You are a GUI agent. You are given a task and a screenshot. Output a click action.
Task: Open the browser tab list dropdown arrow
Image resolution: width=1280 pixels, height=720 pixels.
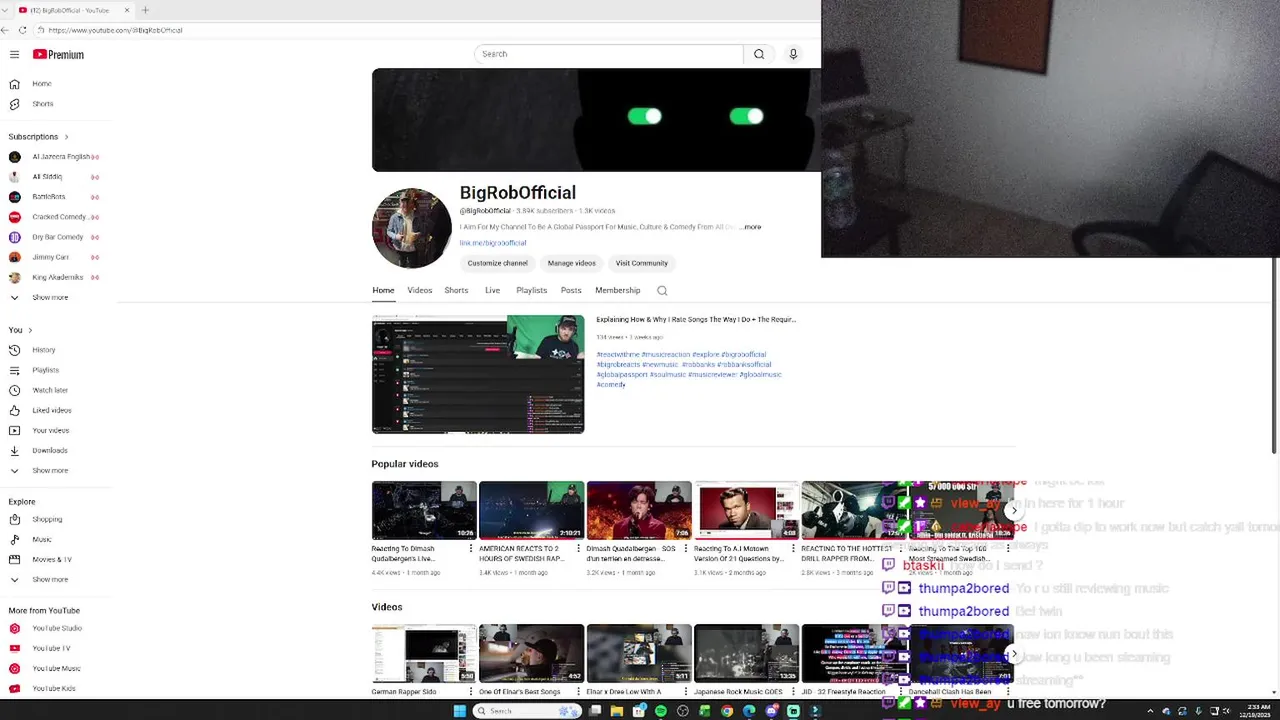click(5, 10)
